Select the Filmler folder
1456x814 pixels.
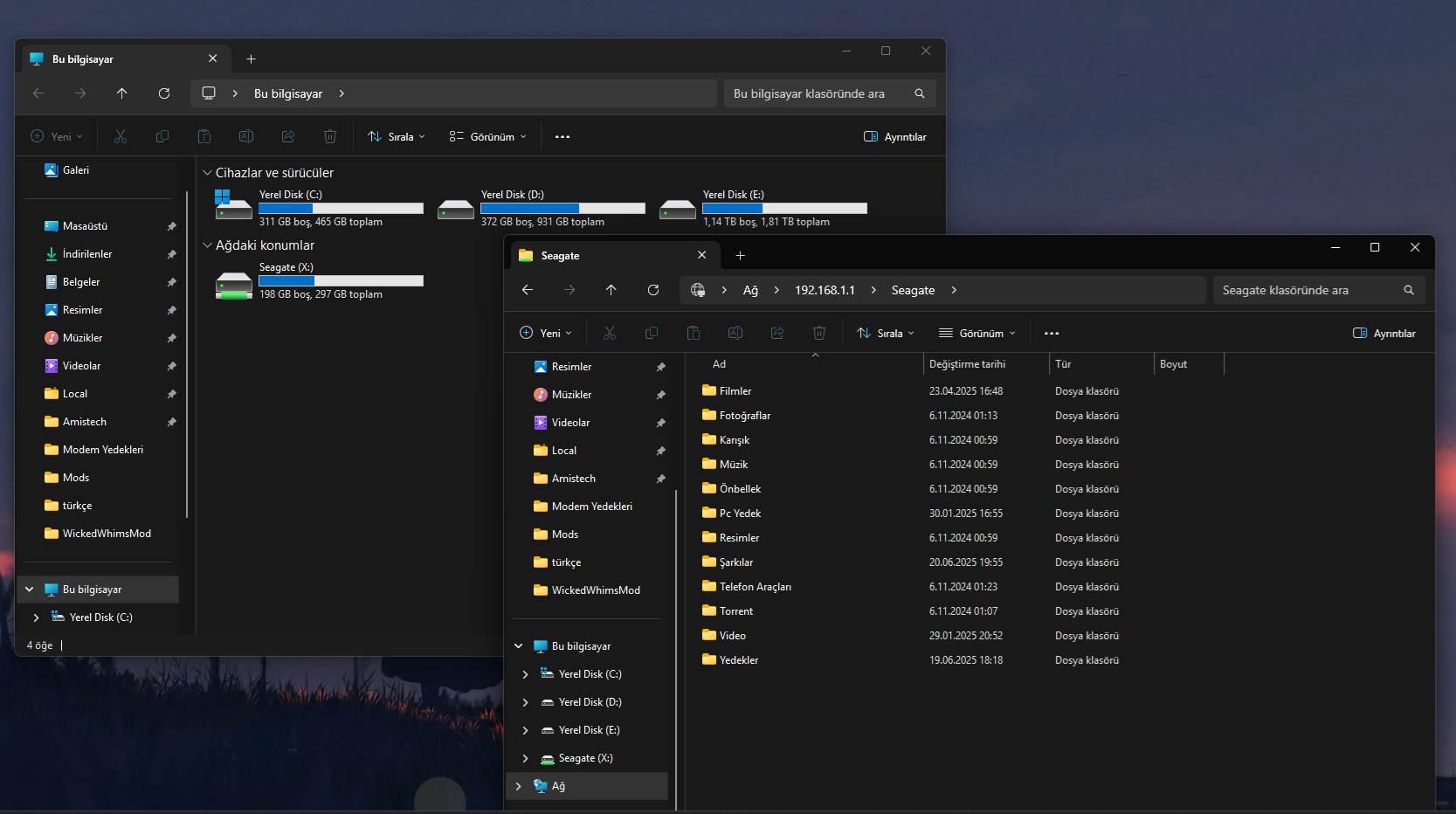click(735, 391)
